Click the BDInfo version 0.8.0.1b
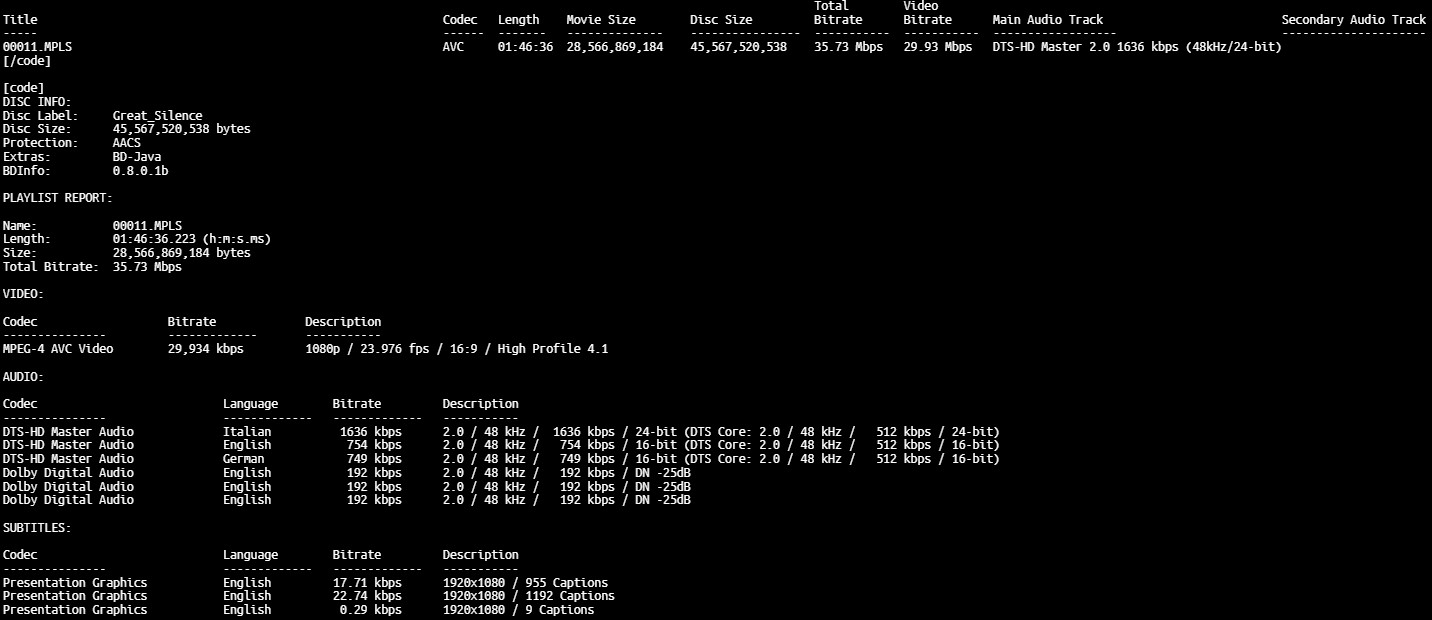Screen dimensions: 1432x620 tap(140, 171)
